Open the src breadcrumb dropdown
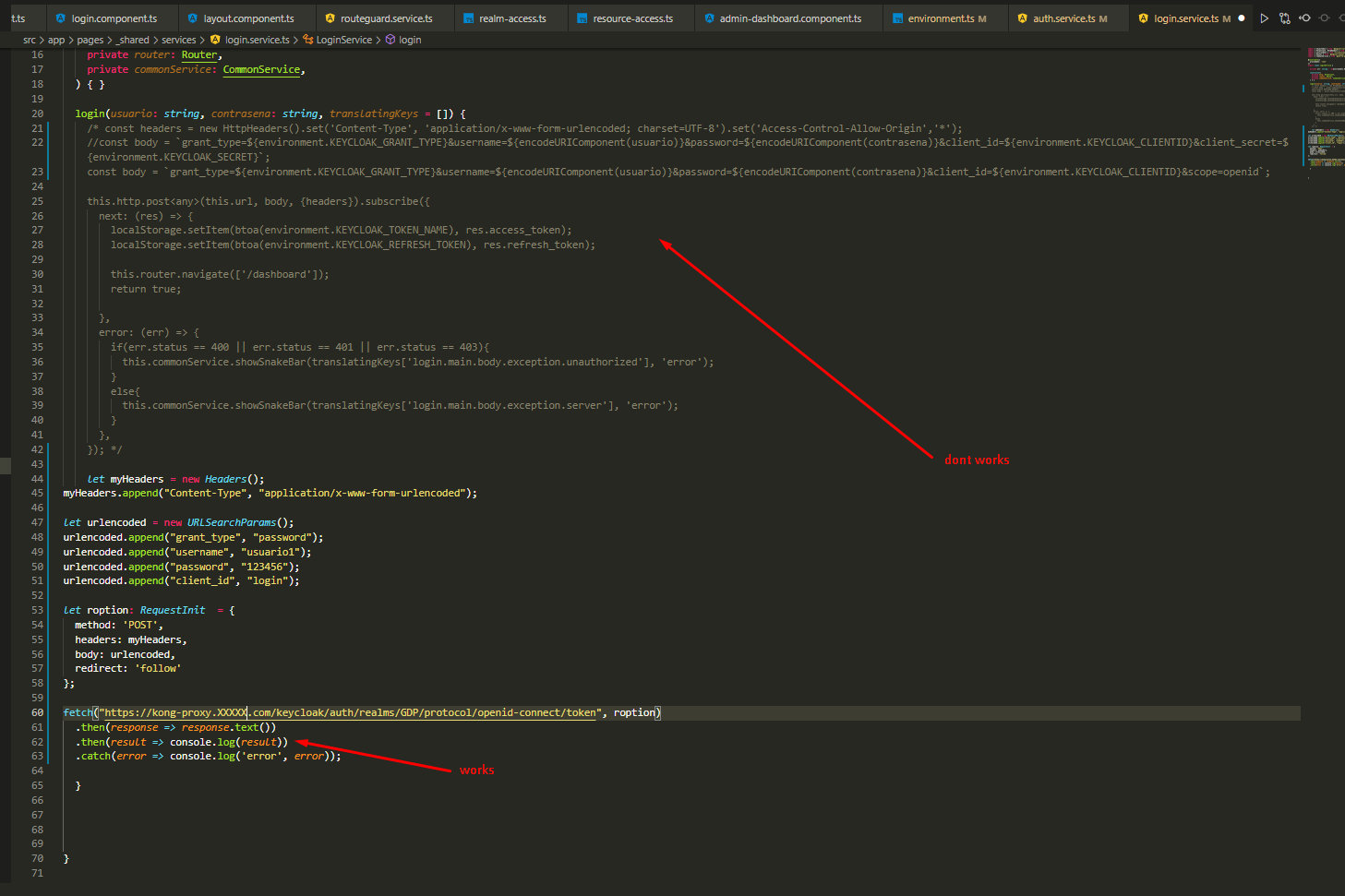 (x=28, y=40)
